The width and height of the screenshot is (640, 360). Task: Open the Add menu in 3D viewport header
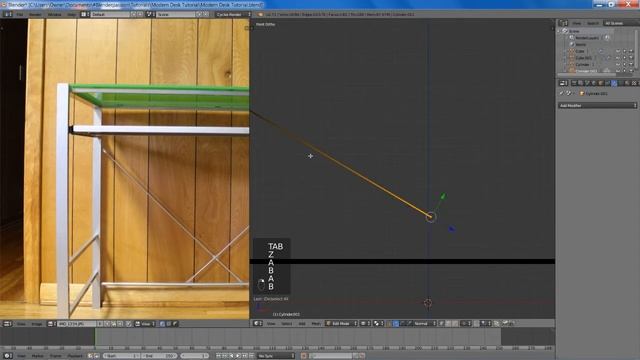click(302, 323)
